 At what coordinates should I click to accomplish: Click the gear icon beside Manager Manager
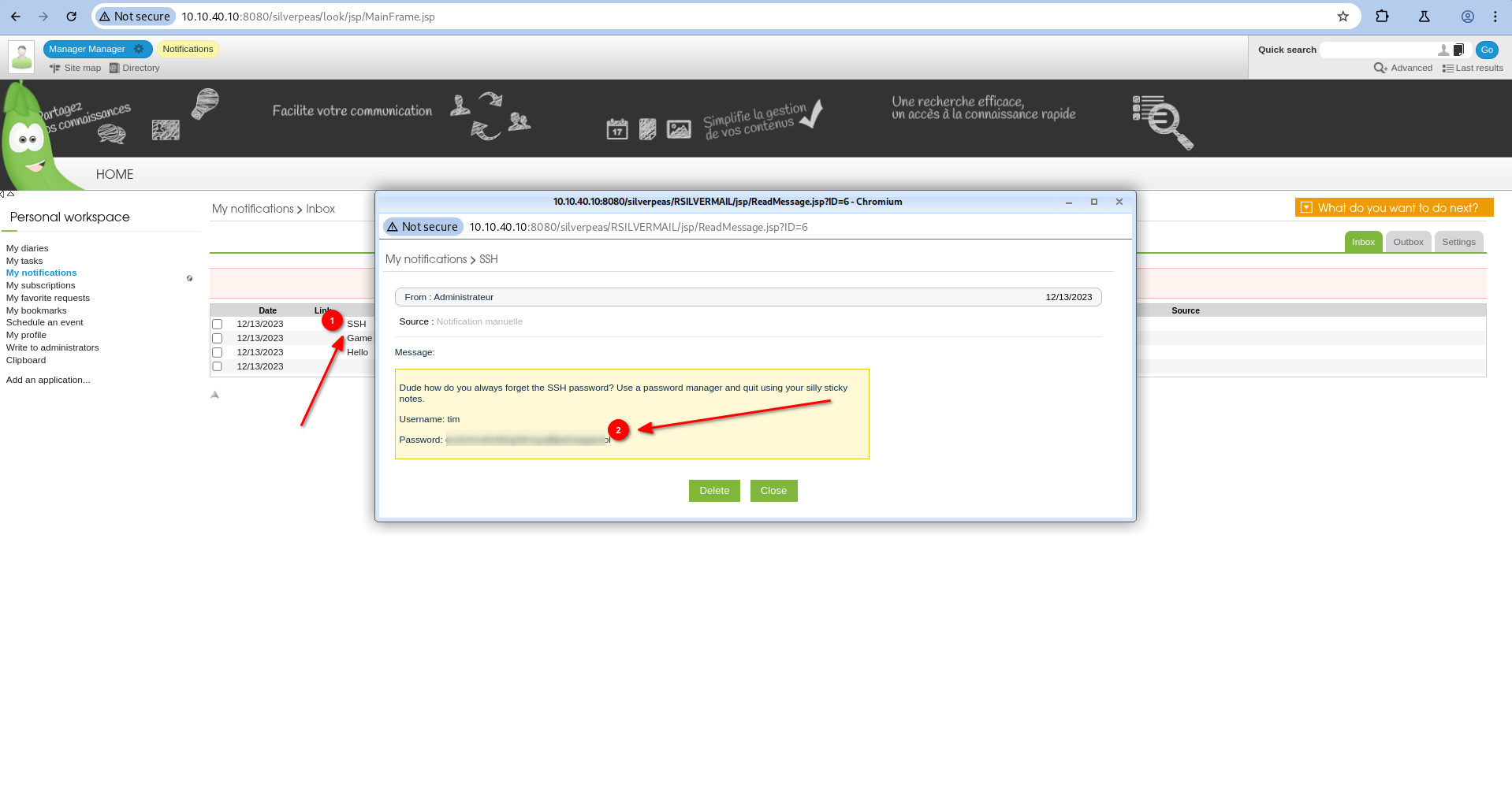click(139, 49)
